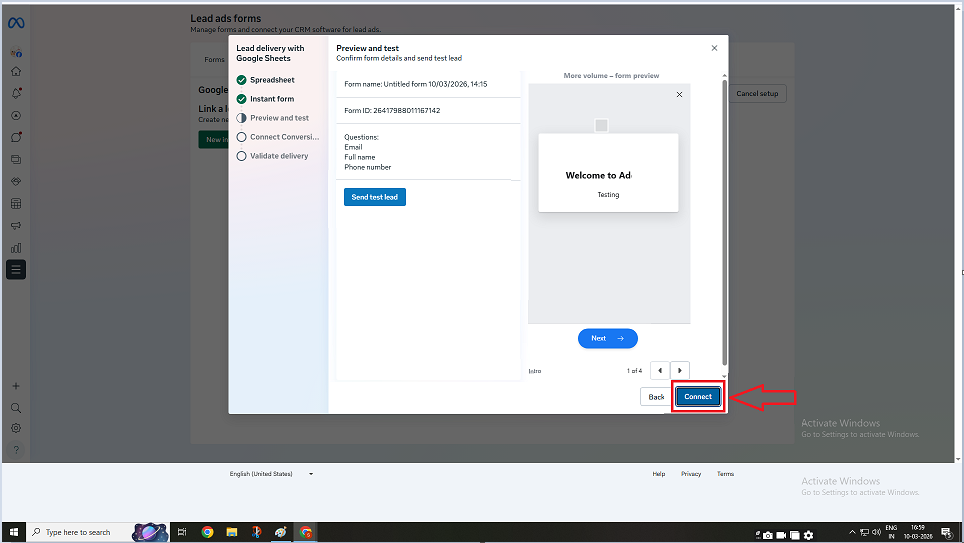Click the help question mark icon

point(16,449)
